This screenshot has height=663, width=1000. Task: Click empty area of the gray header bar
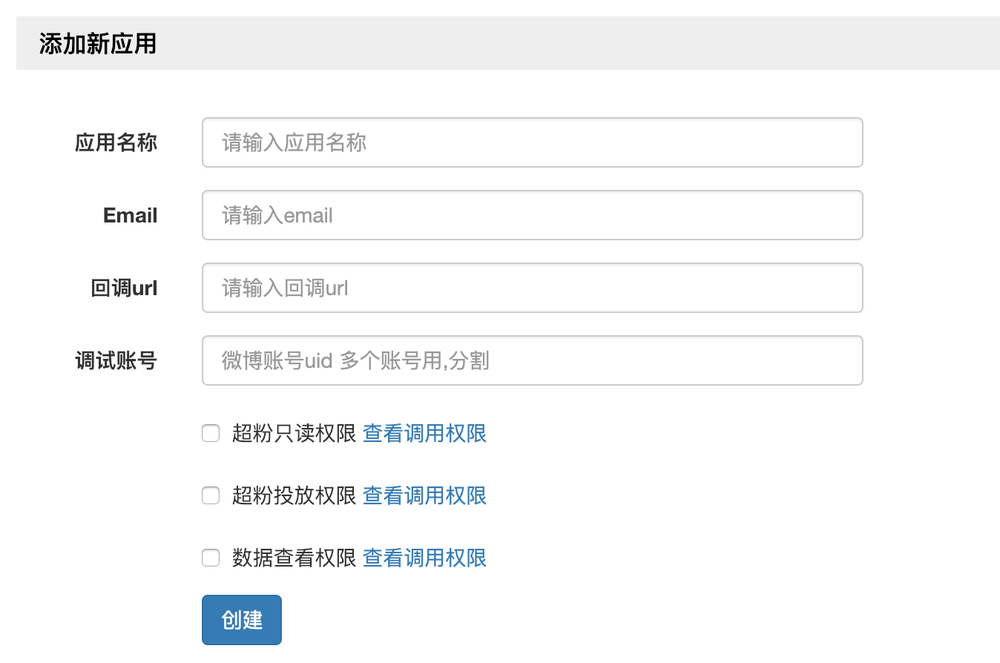(600, 44)
